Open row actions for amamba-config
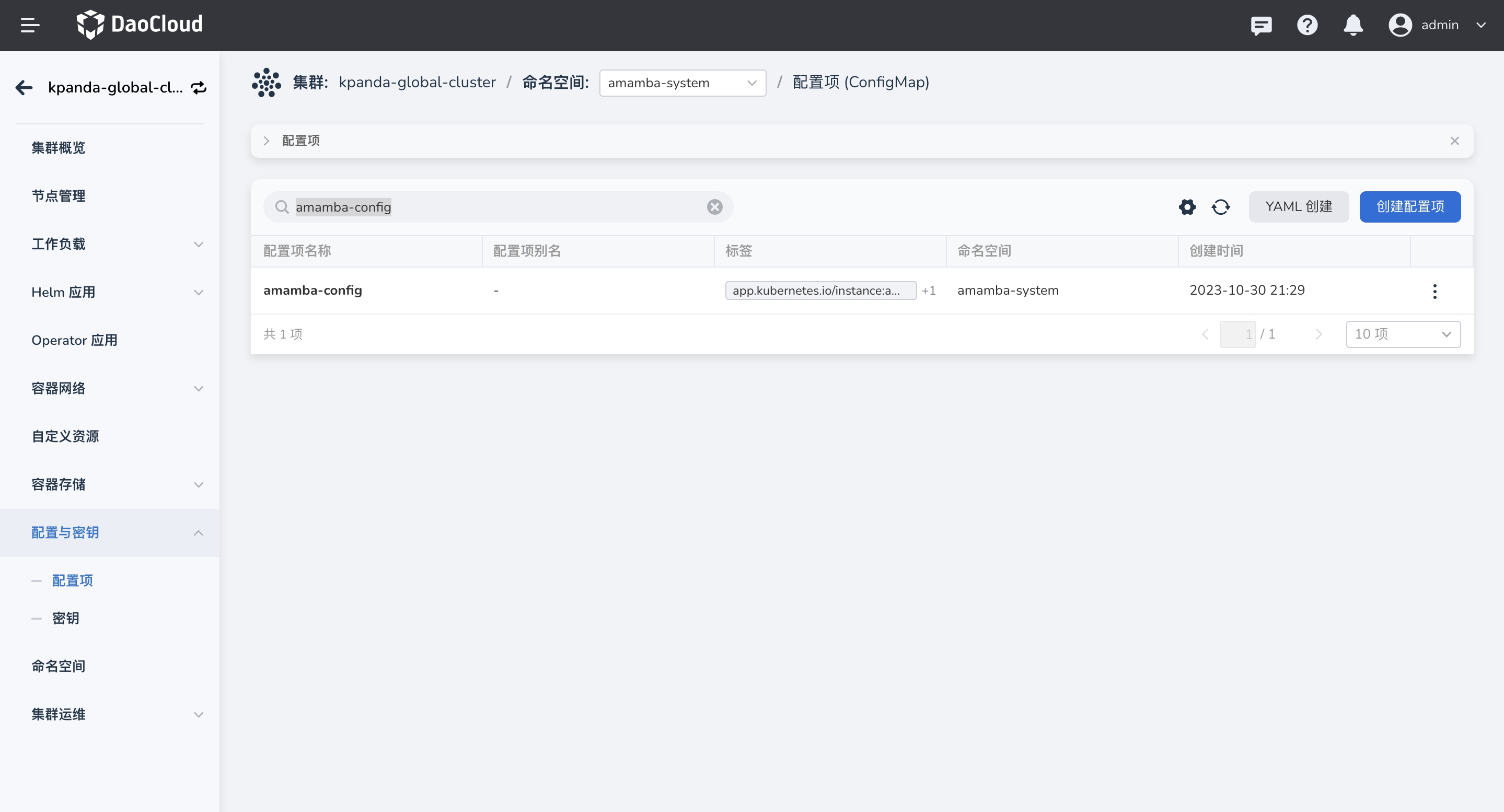 pyautogui.click(x=1434, y=291)
